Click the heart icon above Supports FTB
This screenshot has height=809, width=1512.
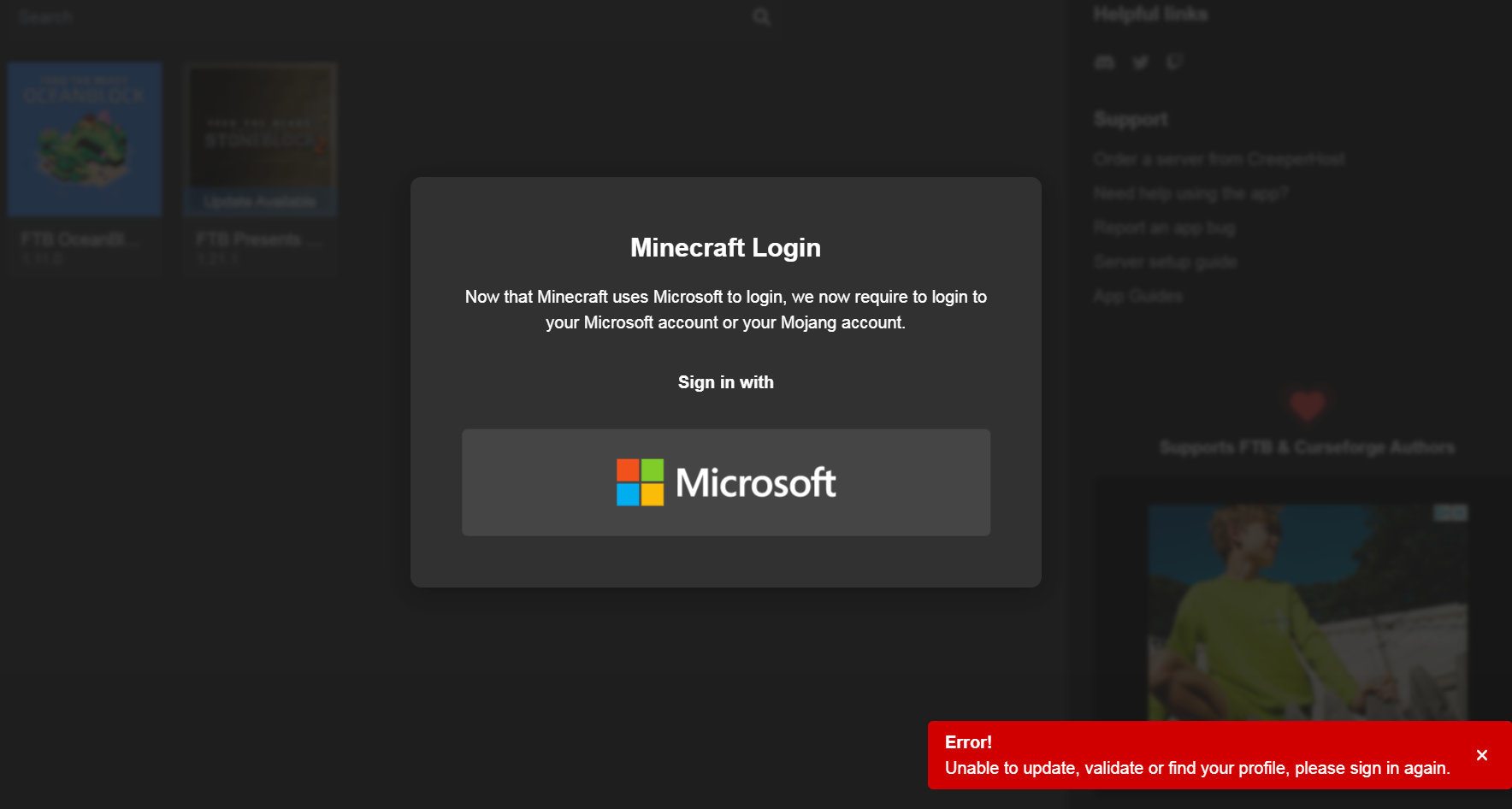click(x=1308, y=404)
